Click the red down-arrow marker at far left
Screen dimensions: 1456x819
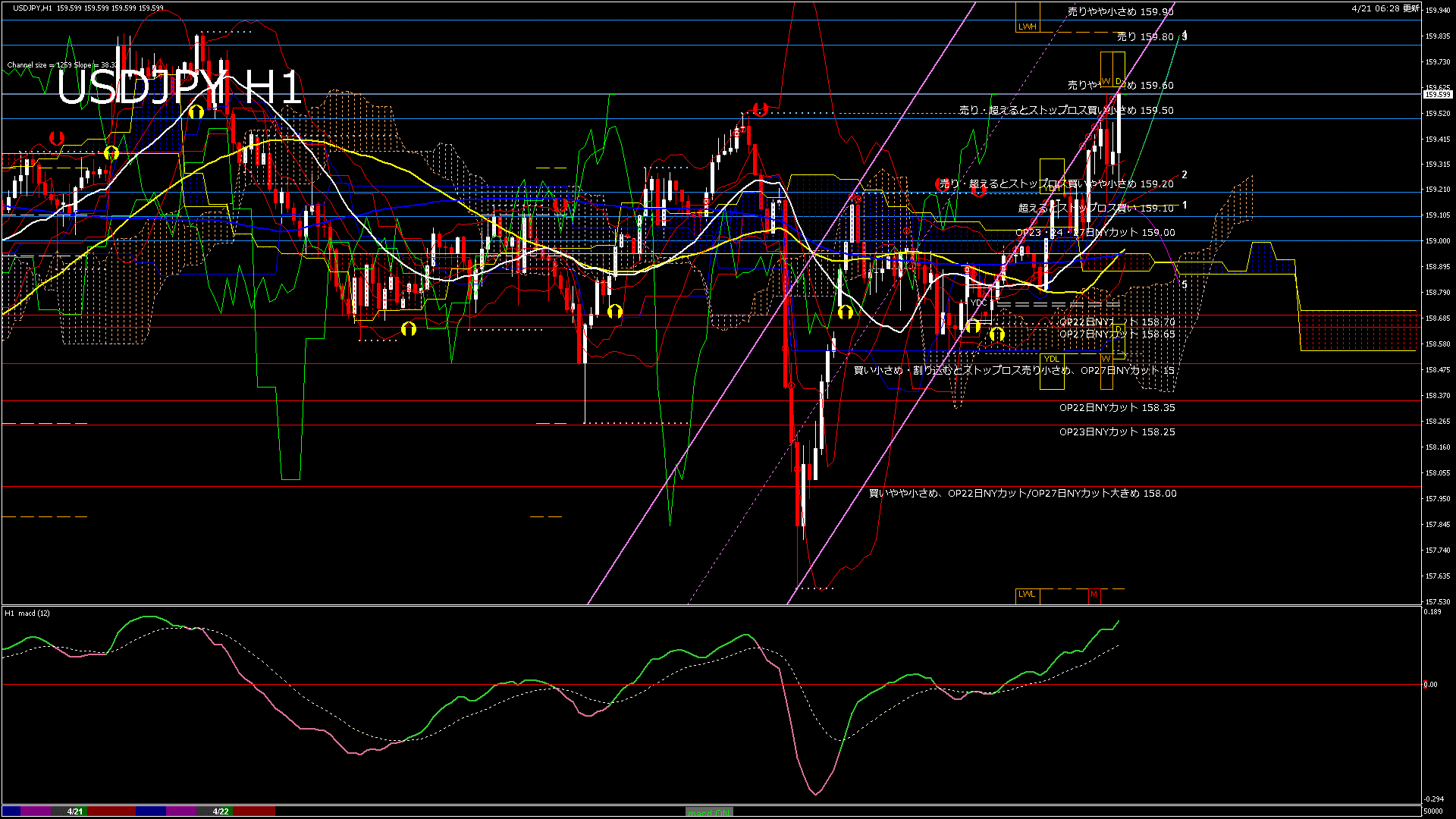(x=56, y=138)
